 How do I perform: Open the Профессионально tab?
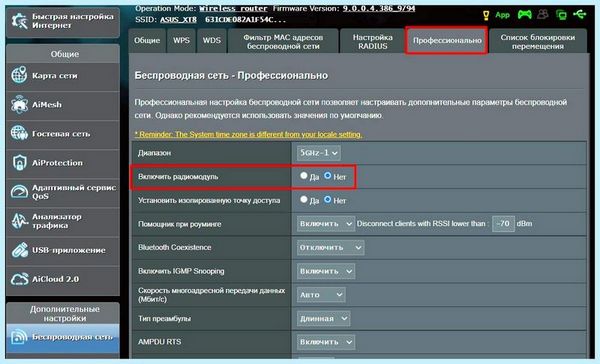[447, 40]
